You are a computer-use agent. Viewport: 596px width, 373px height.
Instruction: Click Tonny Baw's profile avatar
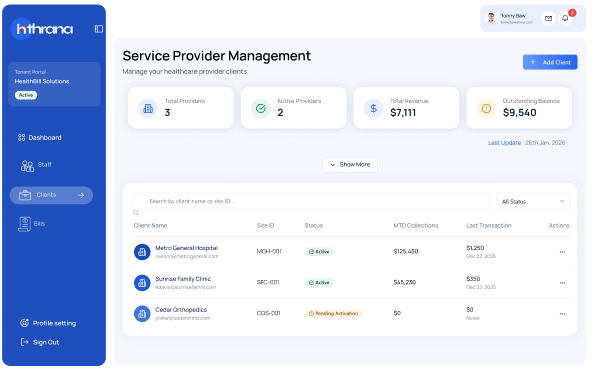(x=491, y=18)
